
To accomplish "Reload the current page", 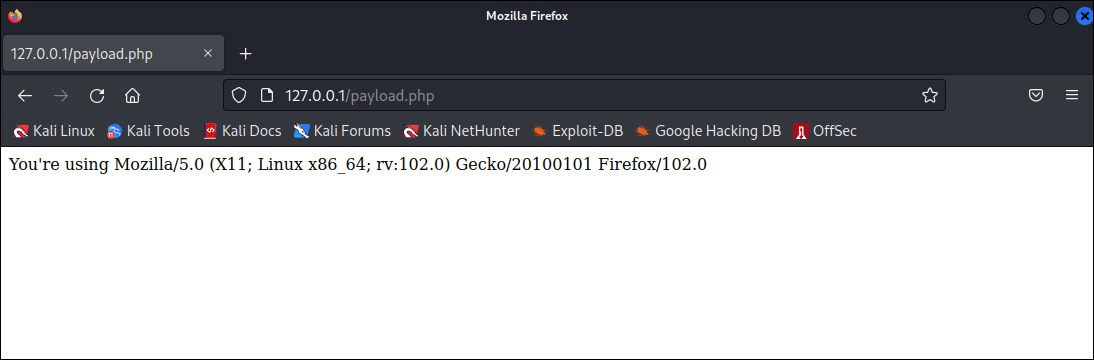I will tap(97, 96).
